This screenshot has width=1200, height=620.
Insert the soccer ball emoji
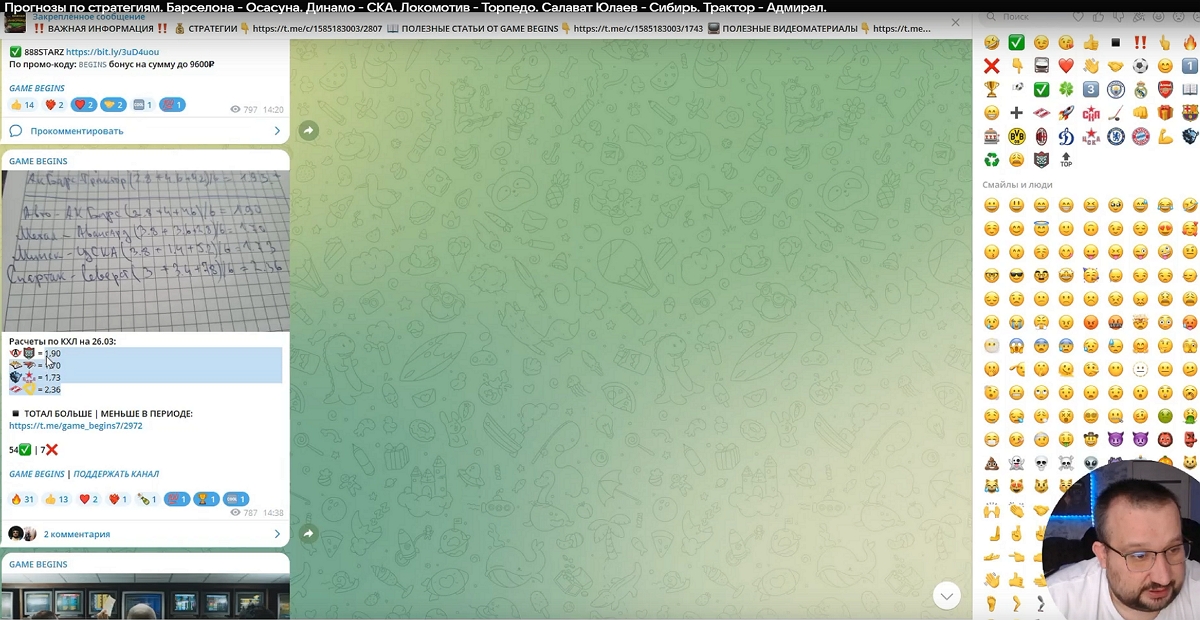[x=1141, y=66]
